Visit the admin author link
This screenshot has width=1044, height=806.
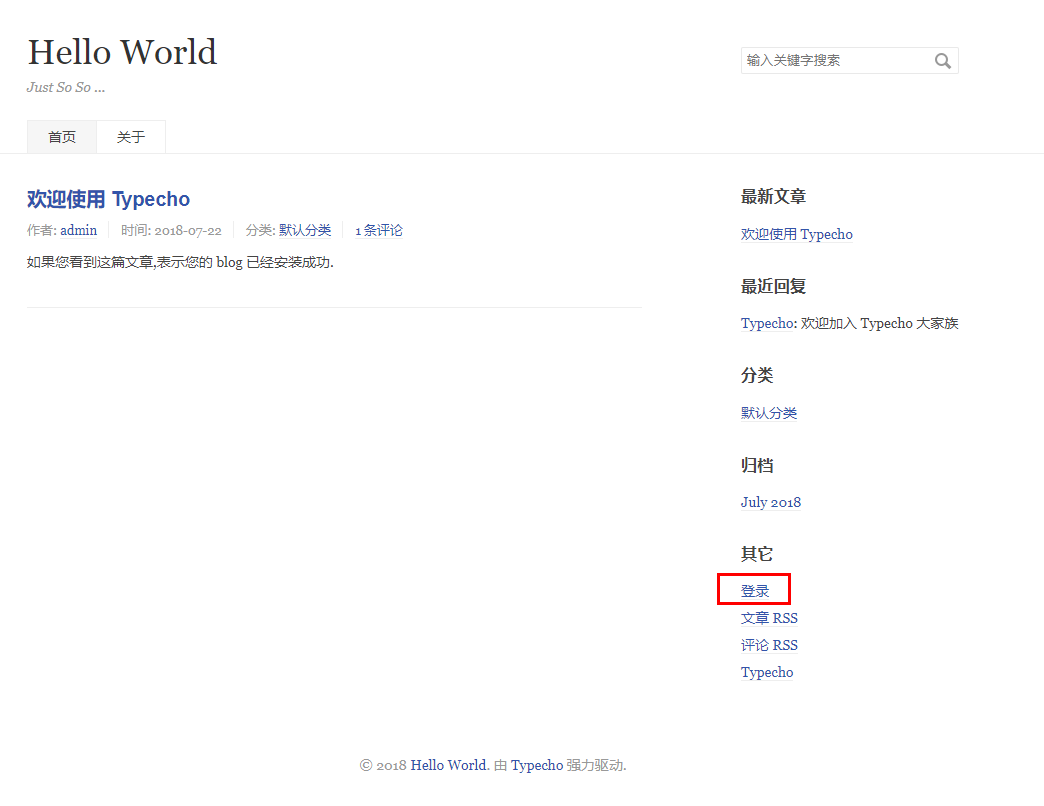[x=79, y=230]
